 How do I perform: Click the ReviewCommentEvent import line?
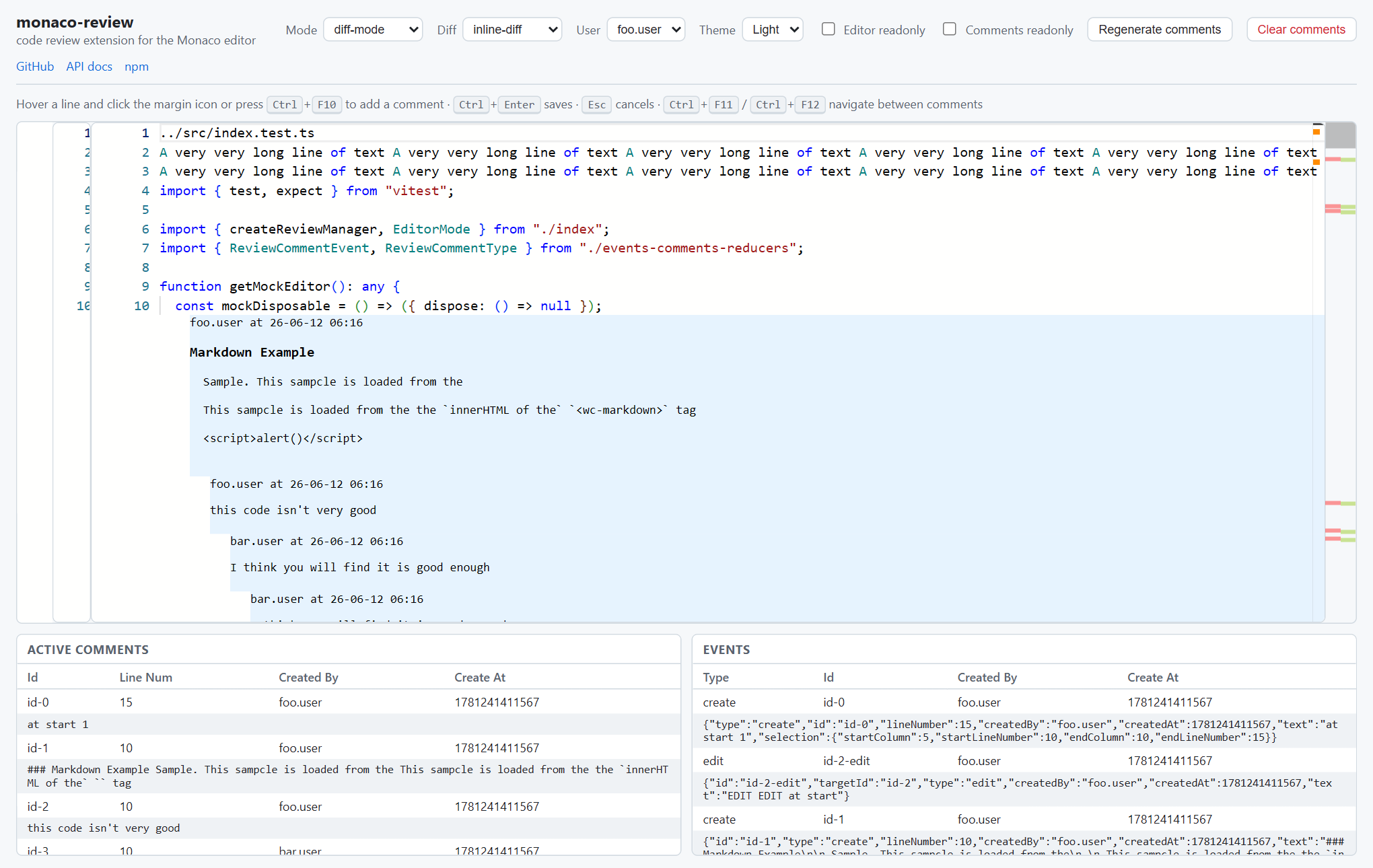(481, 248)
